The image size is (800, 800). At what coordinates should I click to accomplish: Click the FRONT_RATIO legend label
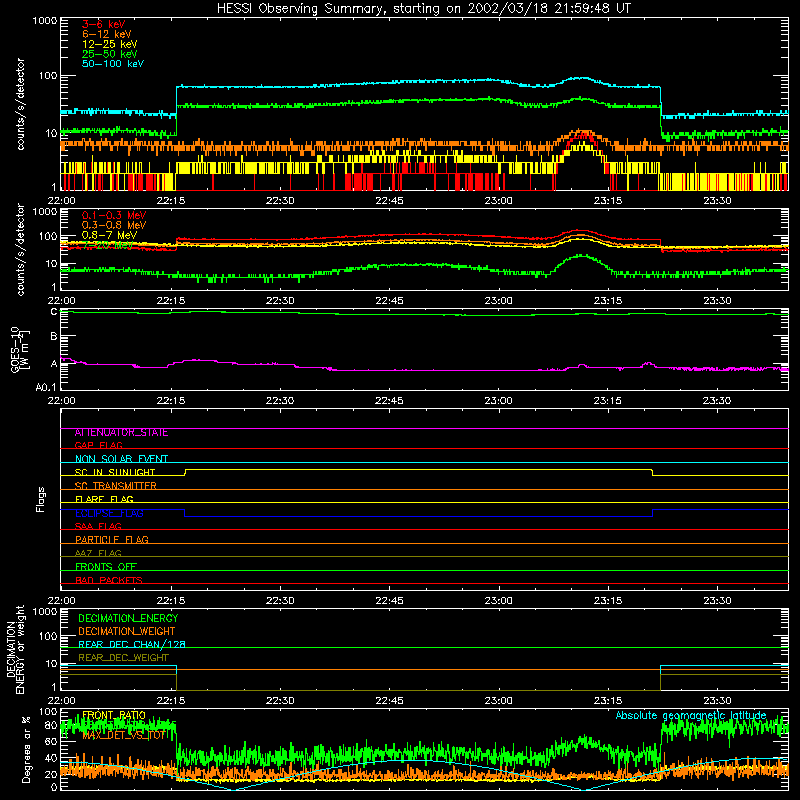(114, 716)
